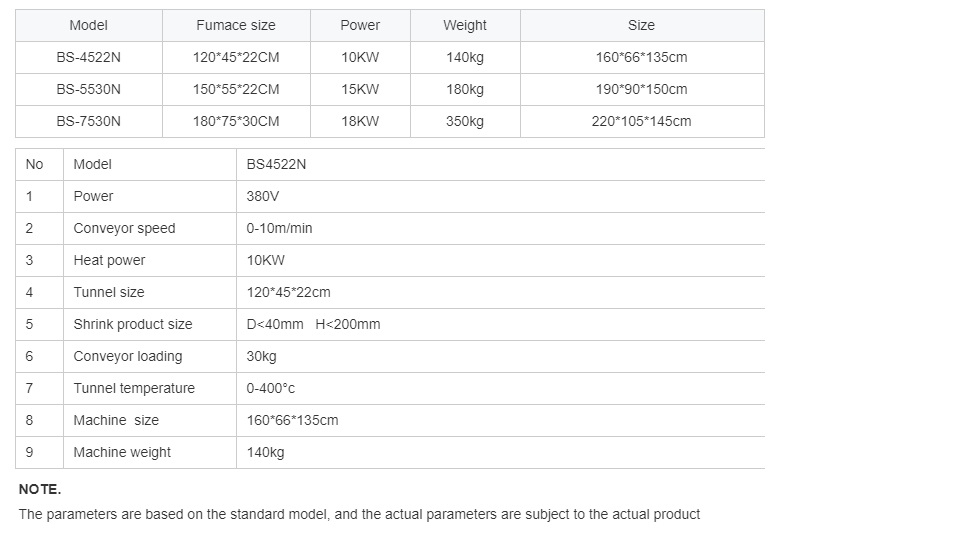Click the Furnace size column header
Viewport: 954px width, 534px height.
coord(236,26)
